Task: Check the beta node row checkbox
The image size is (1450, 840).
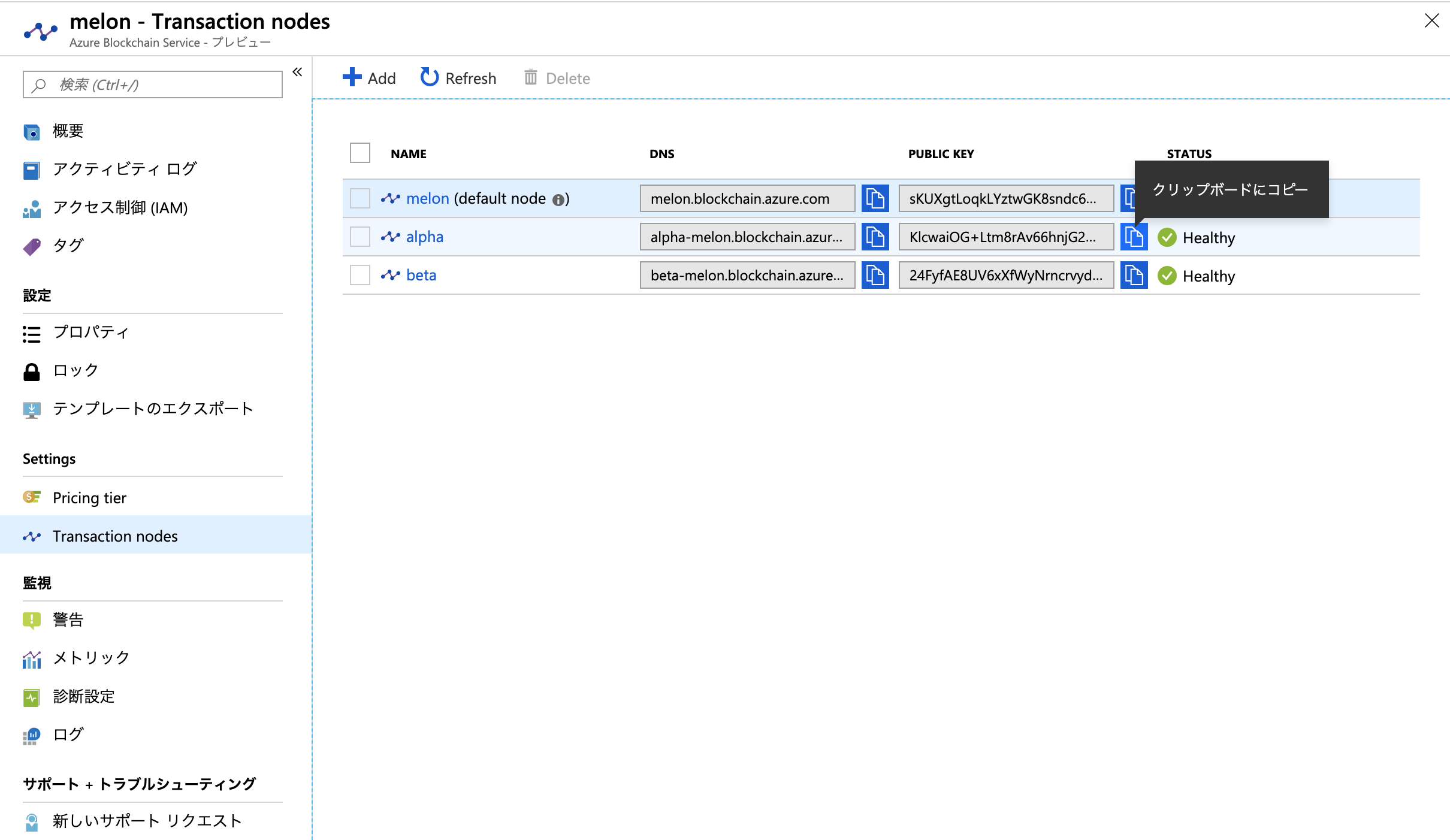Action: point(360,275)
